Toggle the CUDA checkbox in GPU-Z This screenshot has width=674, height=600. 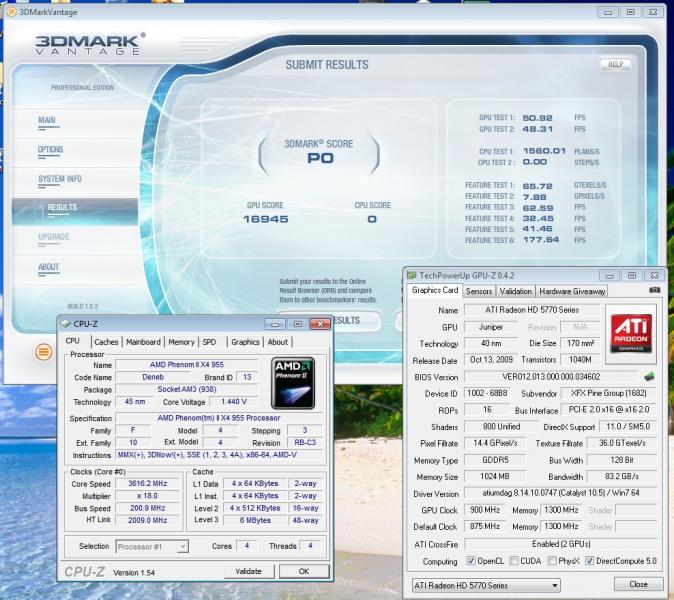(513, 561)
